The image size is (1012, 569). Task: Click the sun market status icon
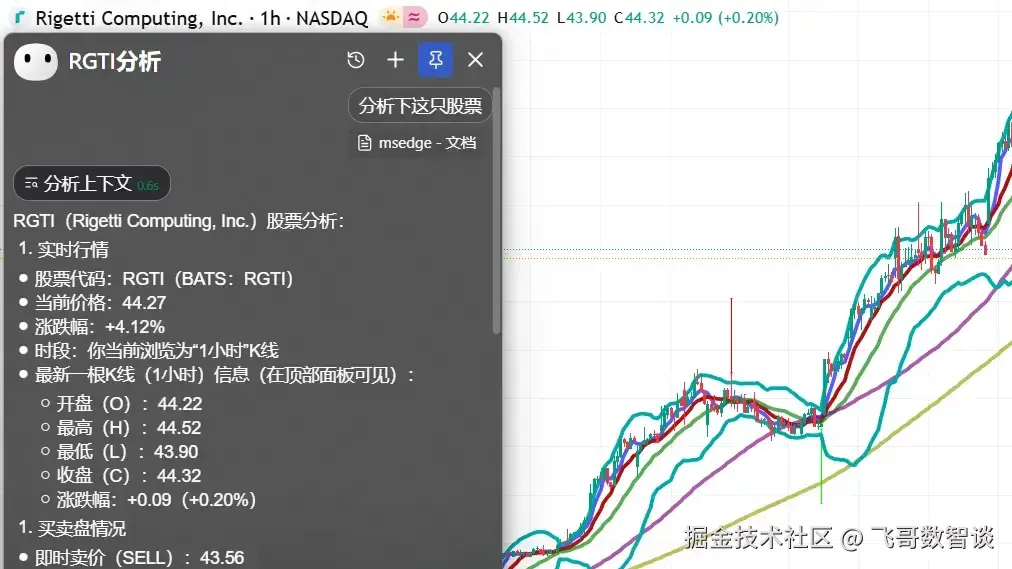coord(390,17)
